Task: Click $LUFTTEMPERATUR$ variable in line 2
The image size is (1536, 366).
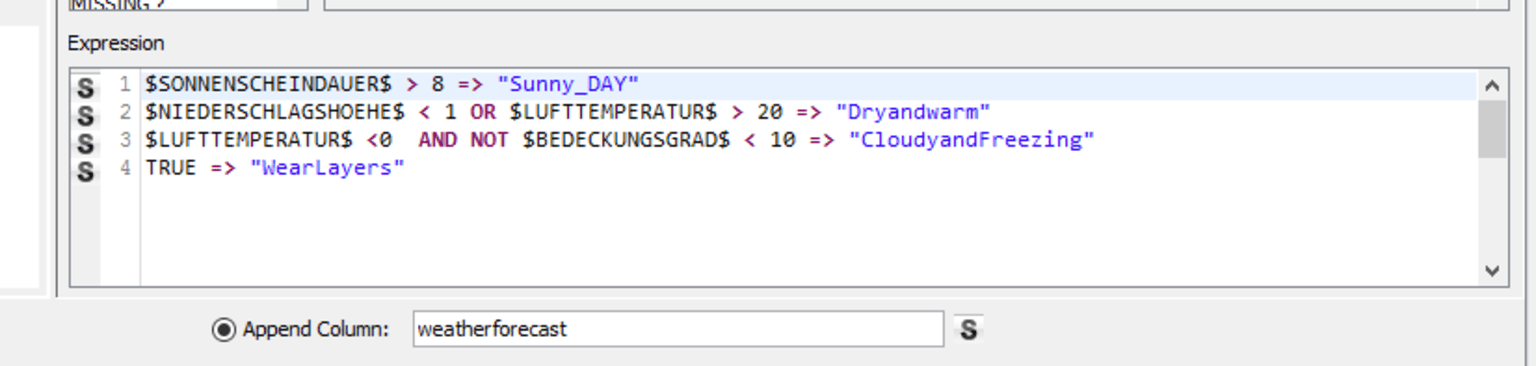Action: [613, 112]
